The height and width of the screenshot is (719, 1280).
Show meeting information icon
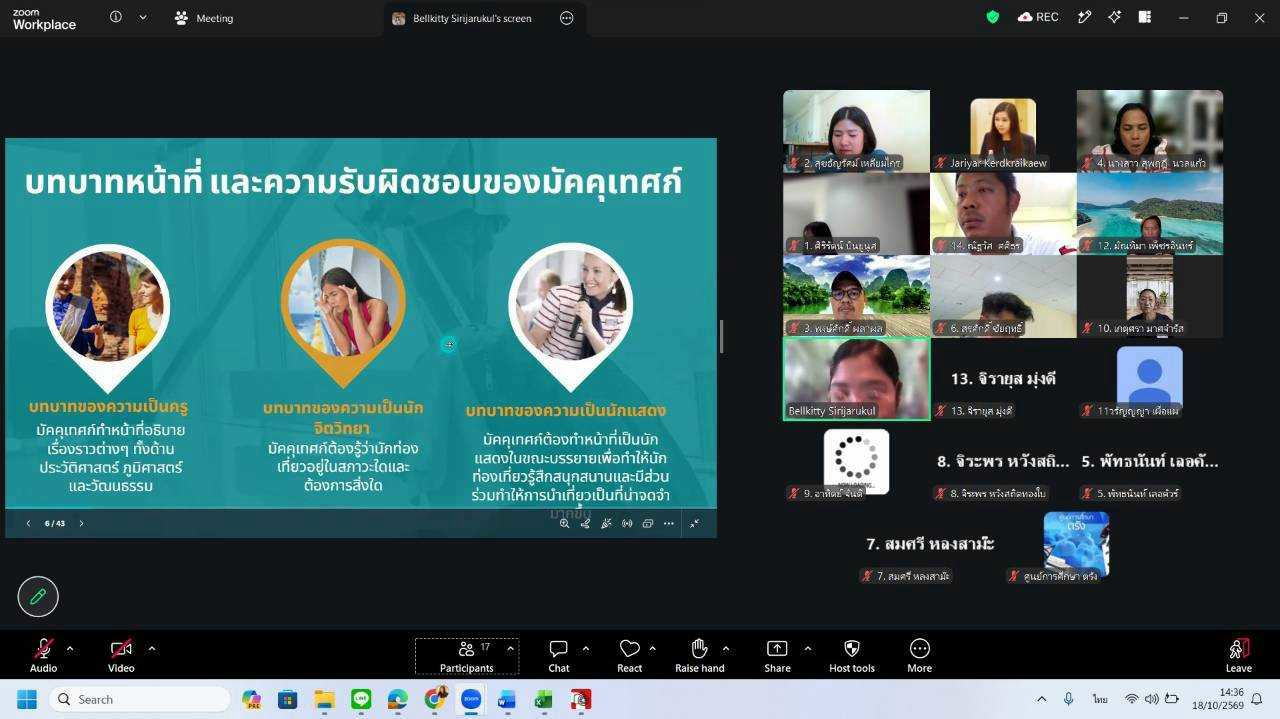click(x=116, y=17)
